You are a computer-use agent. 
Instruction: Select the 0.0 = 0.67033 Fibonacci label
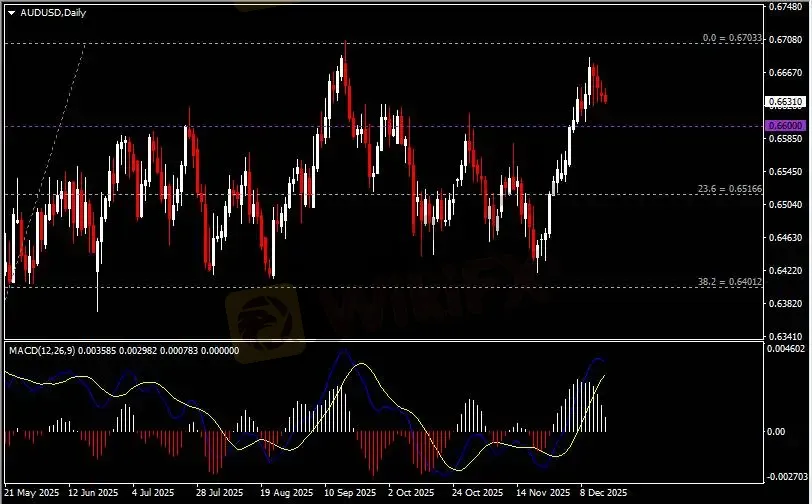733,38
